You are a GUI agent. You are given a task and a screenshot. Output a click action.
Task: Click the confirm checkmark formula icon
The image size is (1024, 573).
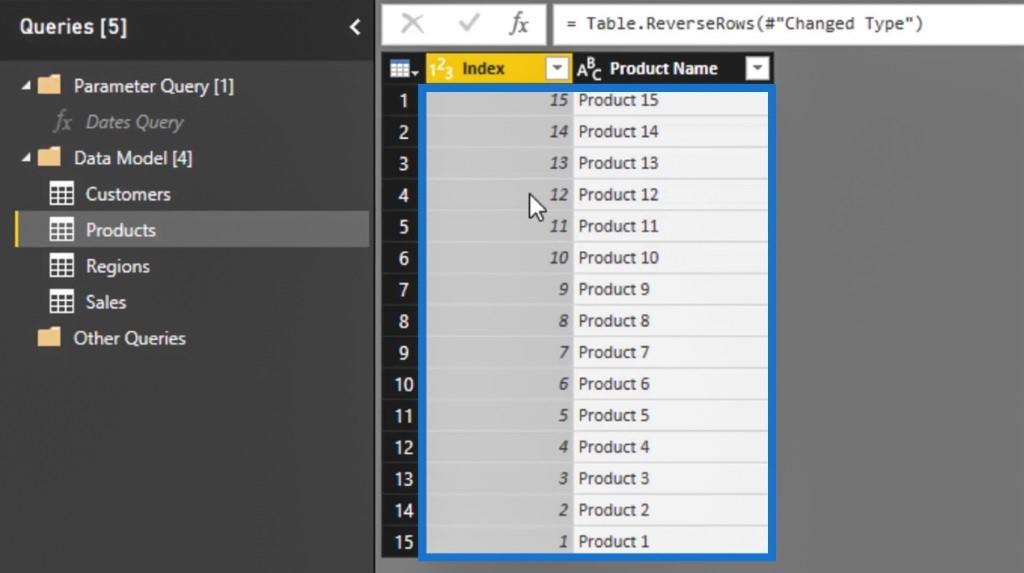469,24
